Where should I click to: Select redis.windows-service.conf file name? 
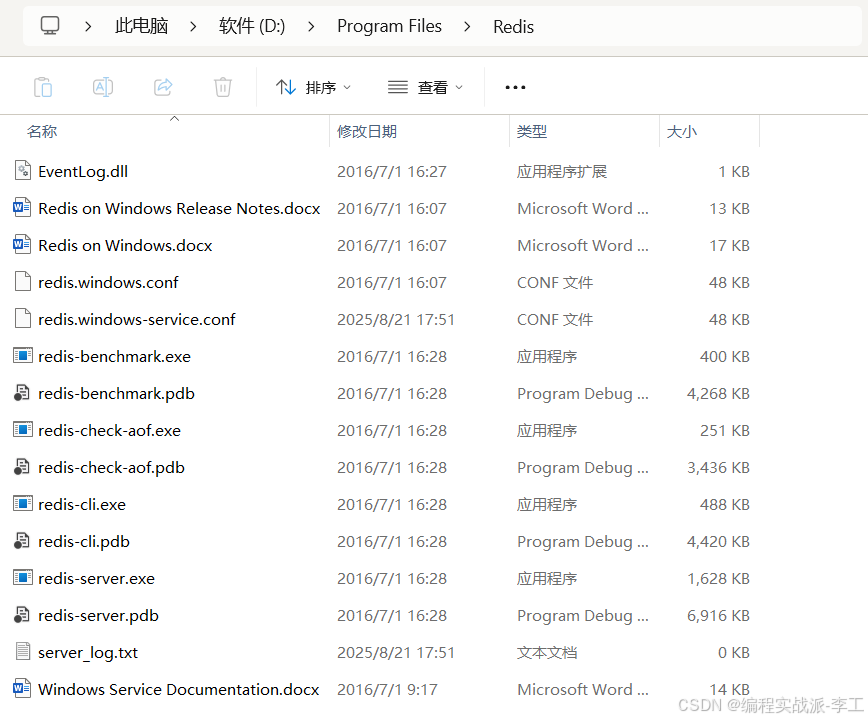point(136,320)
